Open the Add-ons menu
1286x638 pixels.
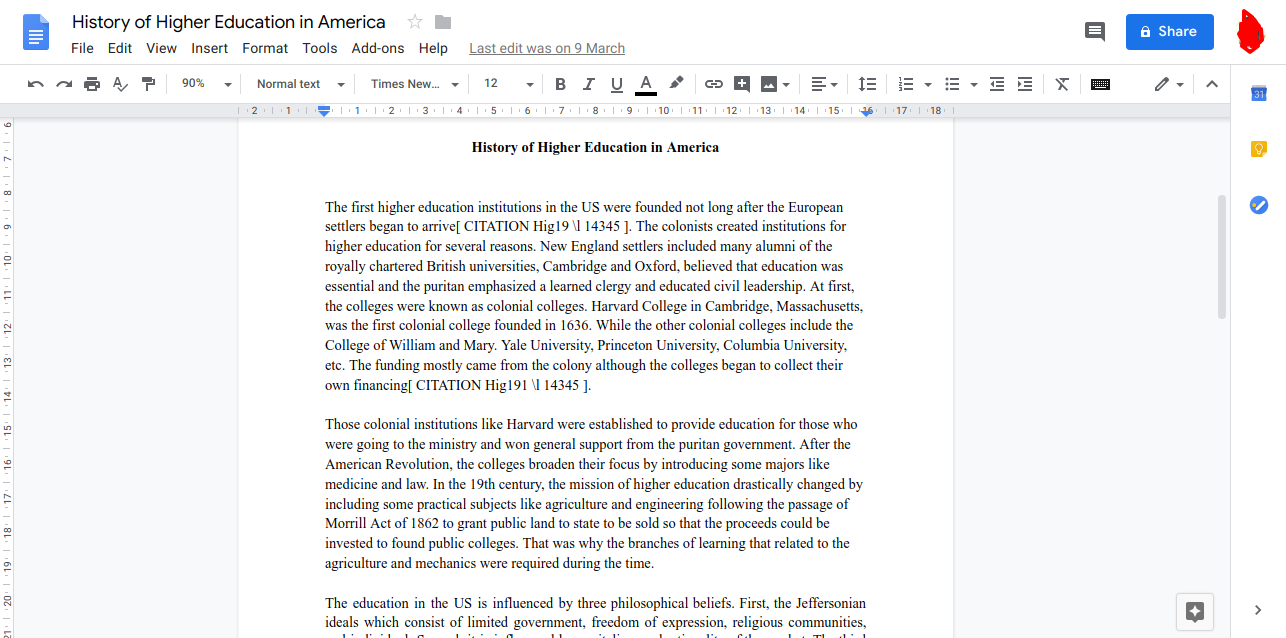tap(378, 48)
